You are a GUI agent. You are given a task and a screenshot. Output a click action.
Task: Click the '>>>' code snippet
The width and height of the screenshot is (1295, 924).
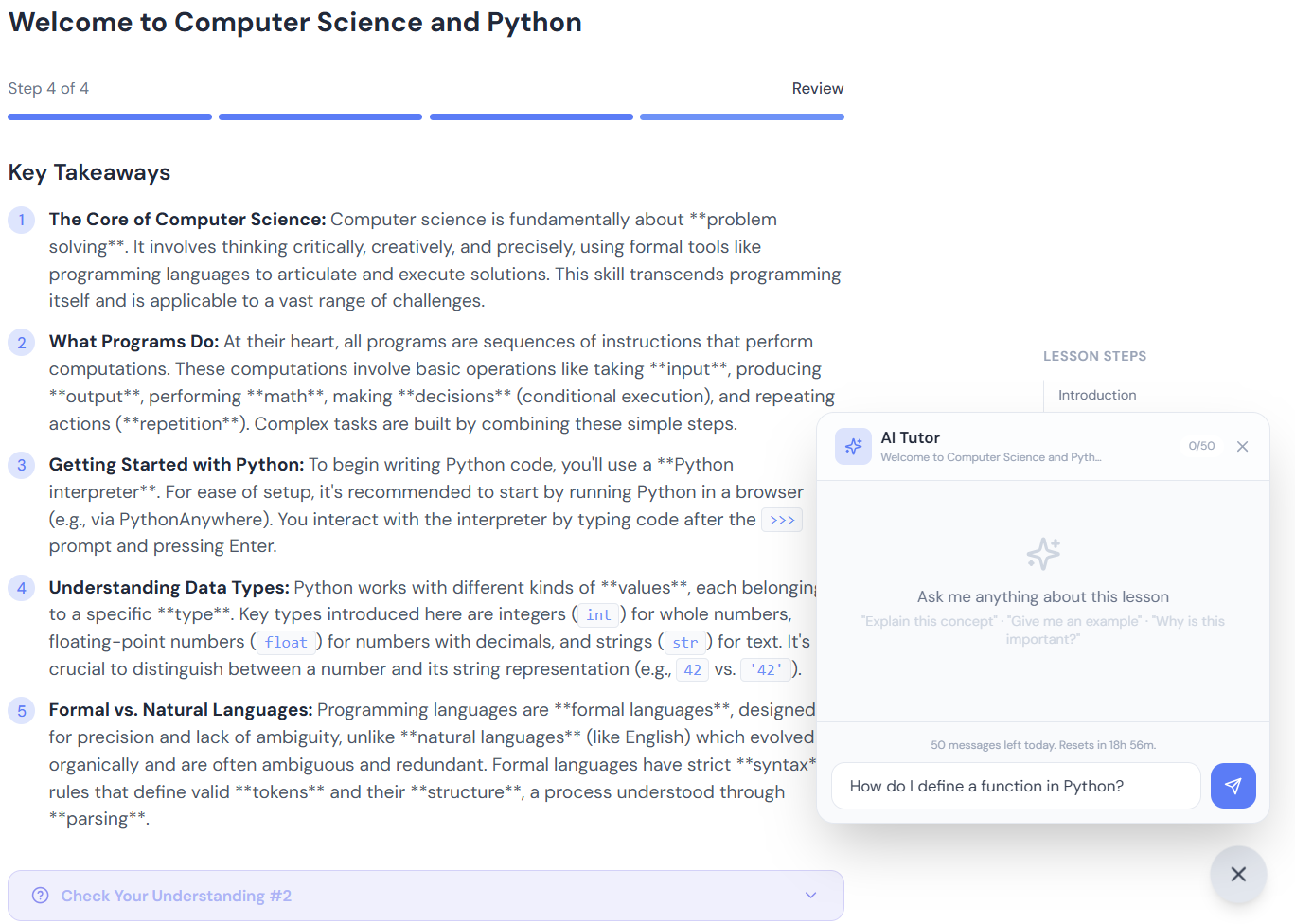pos(782,520)
